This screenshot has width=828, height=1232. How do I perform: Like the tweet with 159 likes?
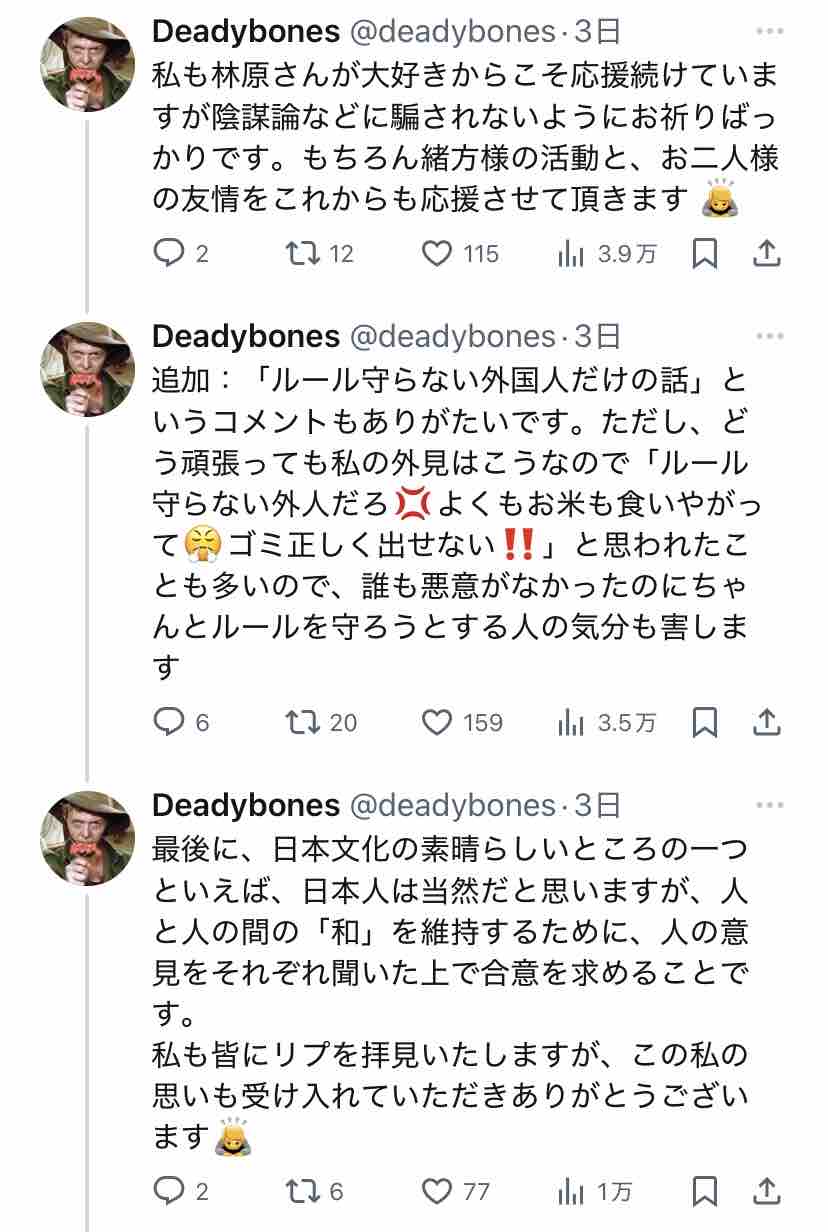(x=438, y=722)
